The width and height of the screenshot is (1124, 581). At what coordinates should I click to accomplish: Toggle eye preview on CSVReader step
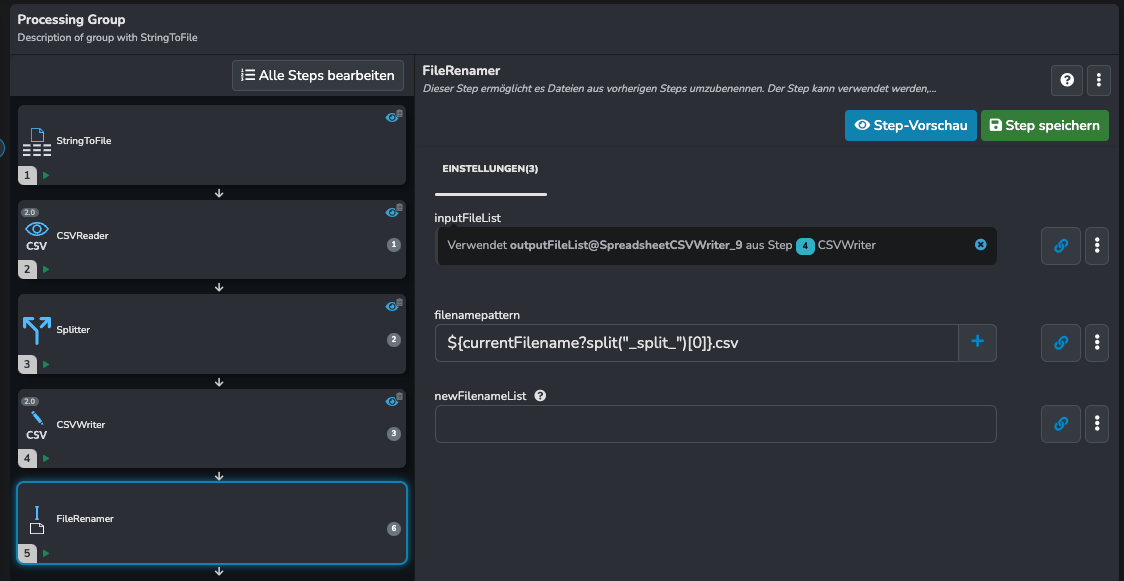[x=391, y=212]
